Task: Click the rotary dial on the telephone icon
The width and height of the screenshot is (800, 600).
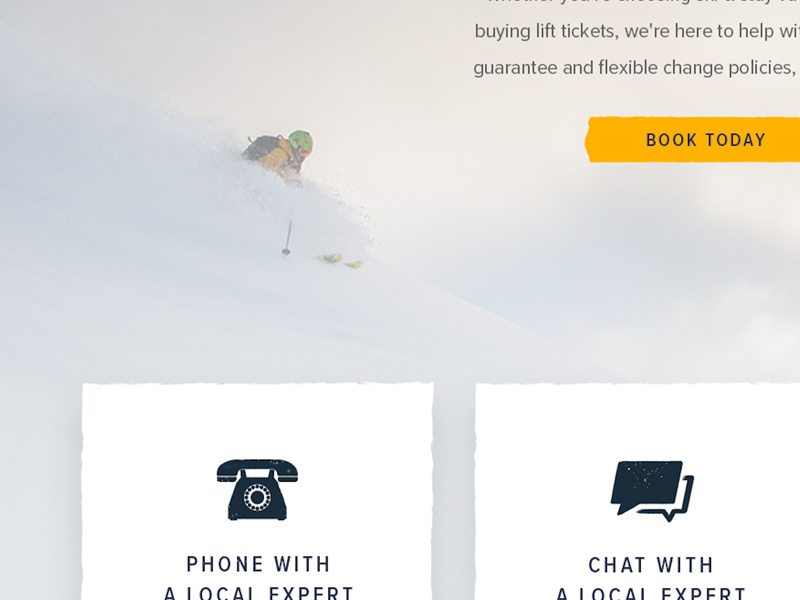Action: [x=257, y=497]
